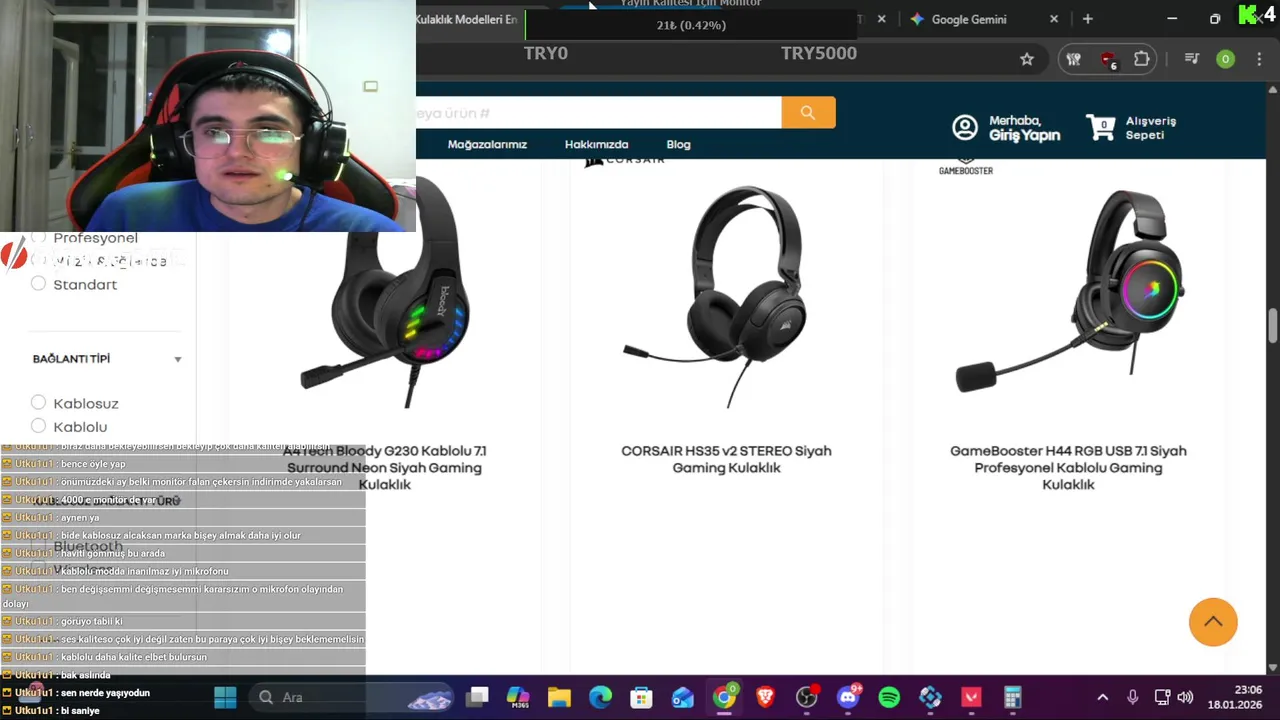
Task: Open Task View from the taskbar
Action: click(478, 697)
